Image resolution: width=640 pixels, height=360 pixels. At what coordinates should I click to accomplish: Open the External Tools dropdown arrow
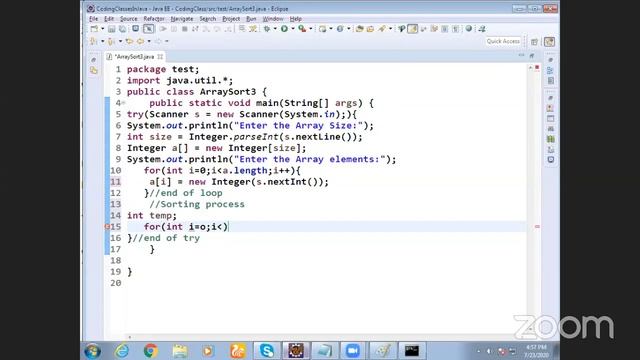click(311, 29)
